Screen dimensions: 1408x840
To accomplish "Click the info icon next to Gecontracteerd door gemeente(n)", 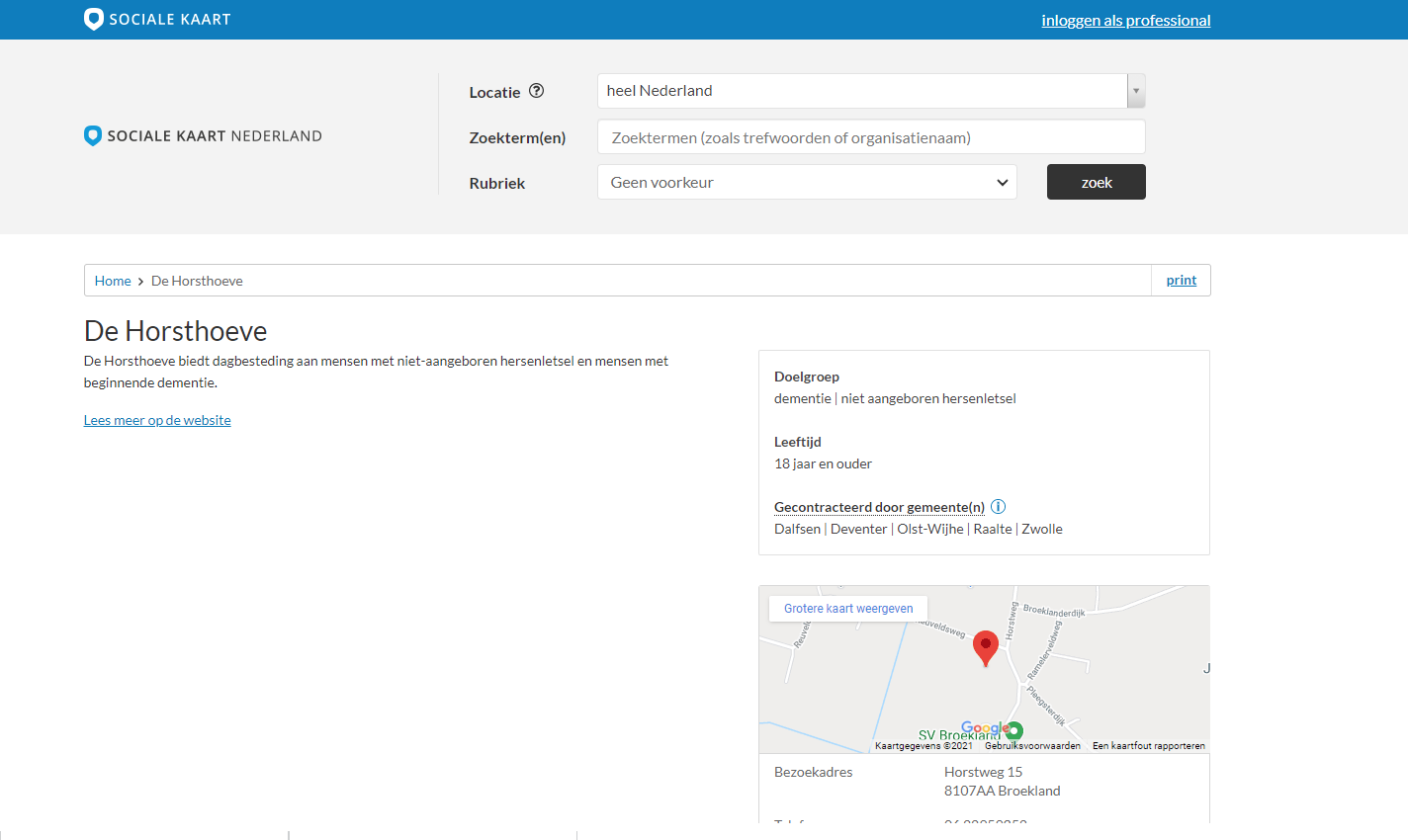I will tap(998, 507).
